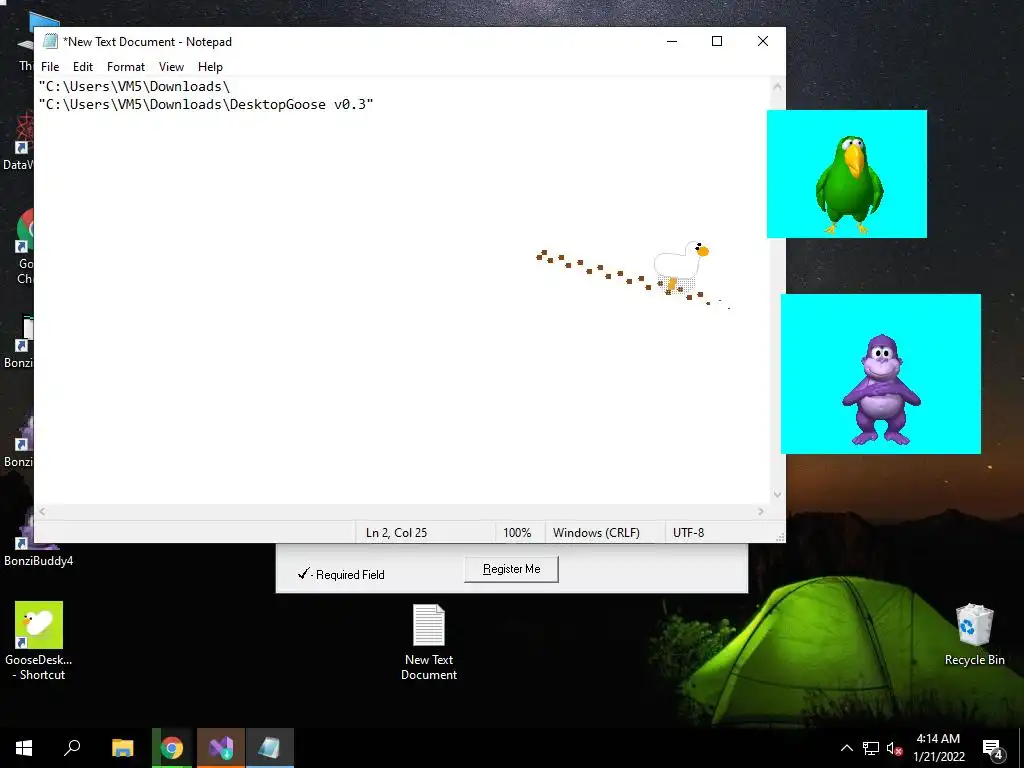Viewport: 1024px width, 768px height.
Task: Show hidden system tray icons chevron
Action: point(846,748)
